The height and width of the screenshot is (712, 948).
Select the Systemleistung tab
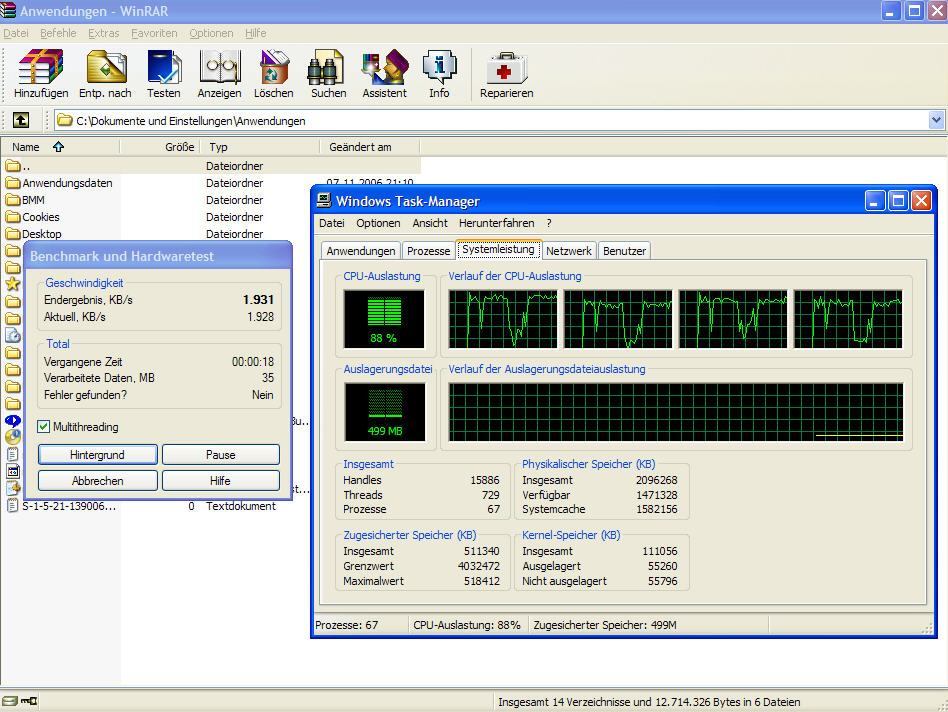[x=498, y=249]
